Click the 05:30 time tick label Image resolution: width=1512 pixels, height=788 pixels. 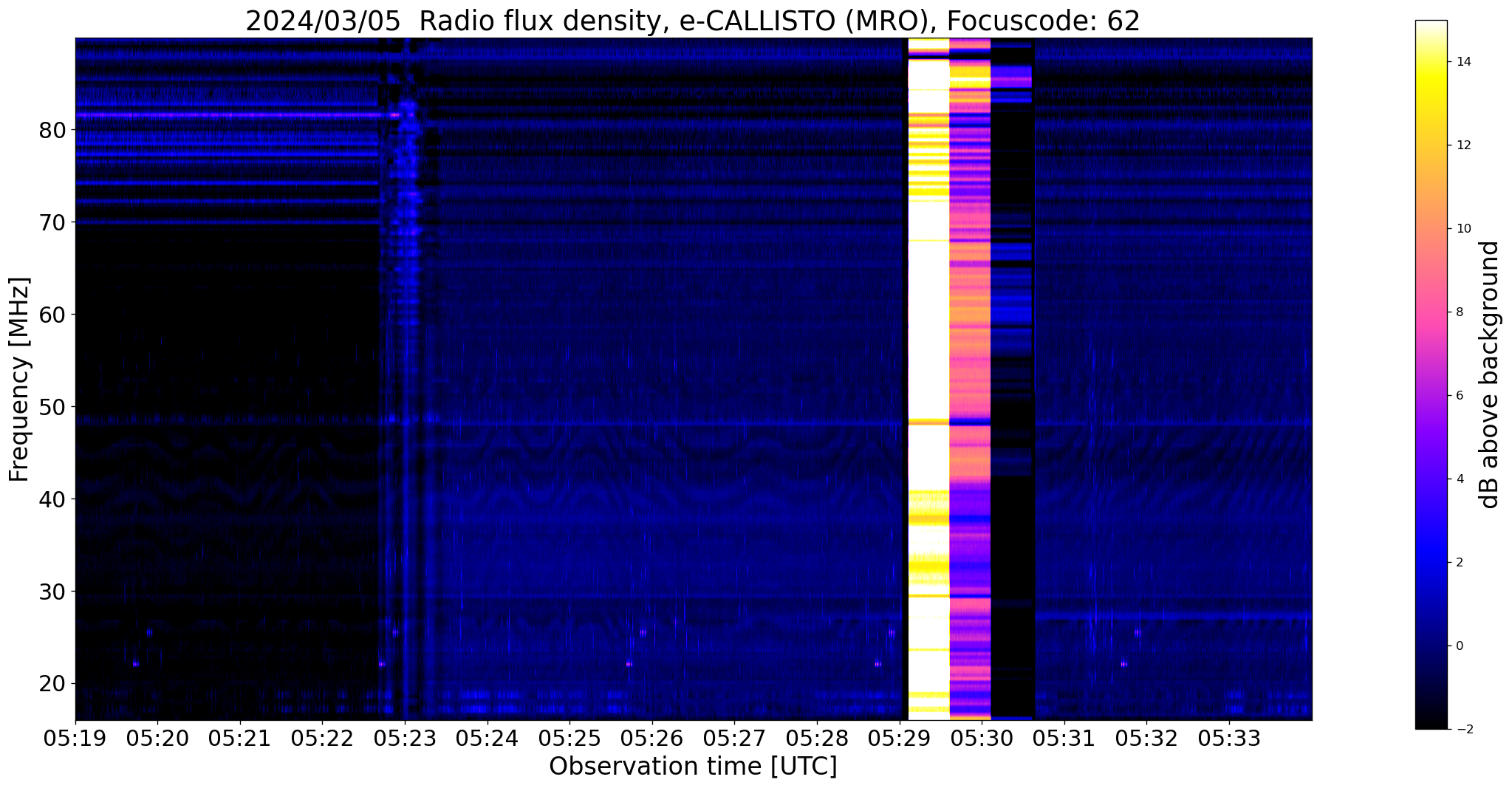982,738
